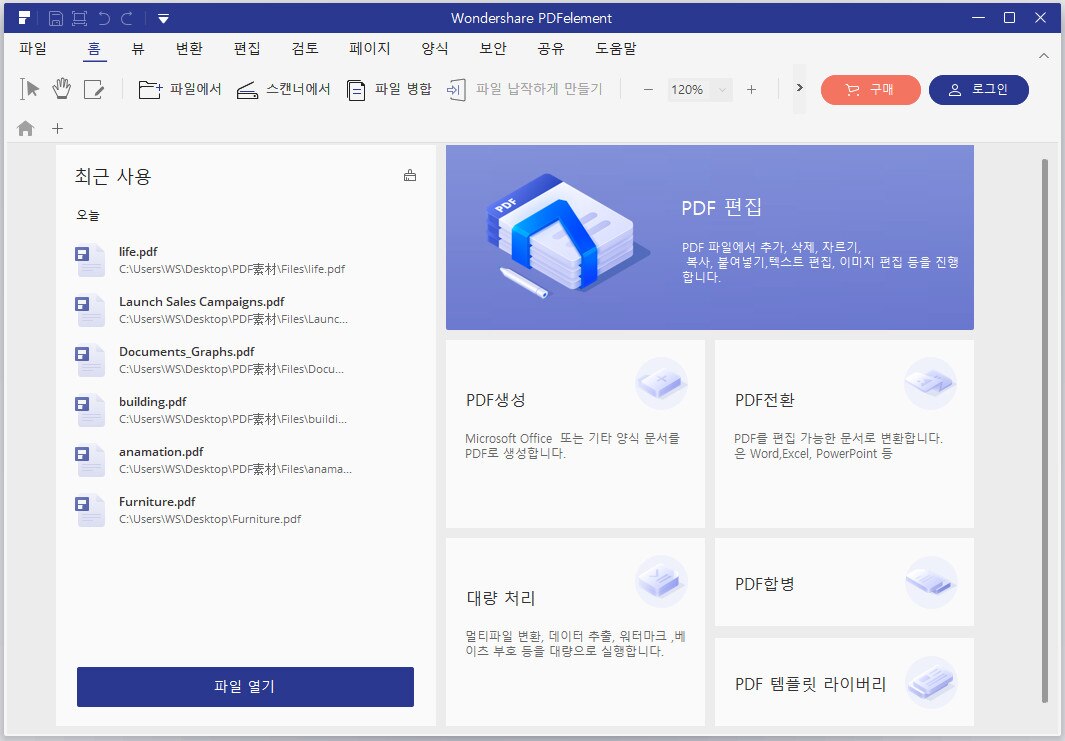Open the PDF전환 convert card
Image resolution: width=1065 pixels, height=741 pixels.
844,434
